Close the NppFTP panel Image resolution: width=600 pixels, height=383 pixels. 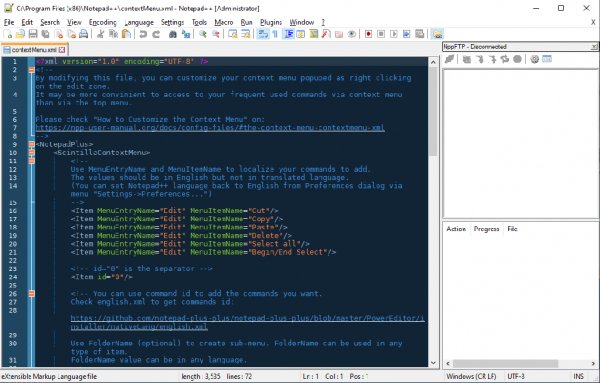[x=594, y=47]
